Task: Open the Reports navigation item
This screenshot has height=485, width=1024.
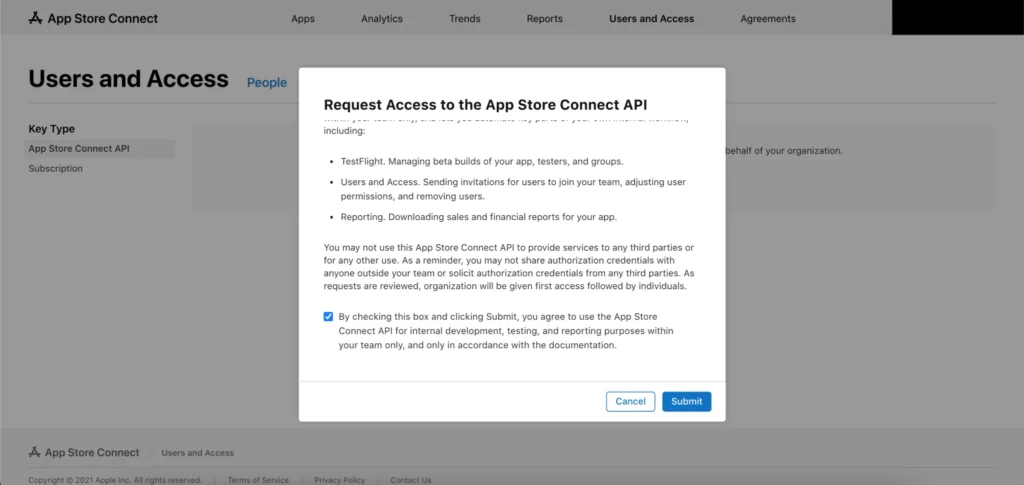Action: click(x=545, y=19)
